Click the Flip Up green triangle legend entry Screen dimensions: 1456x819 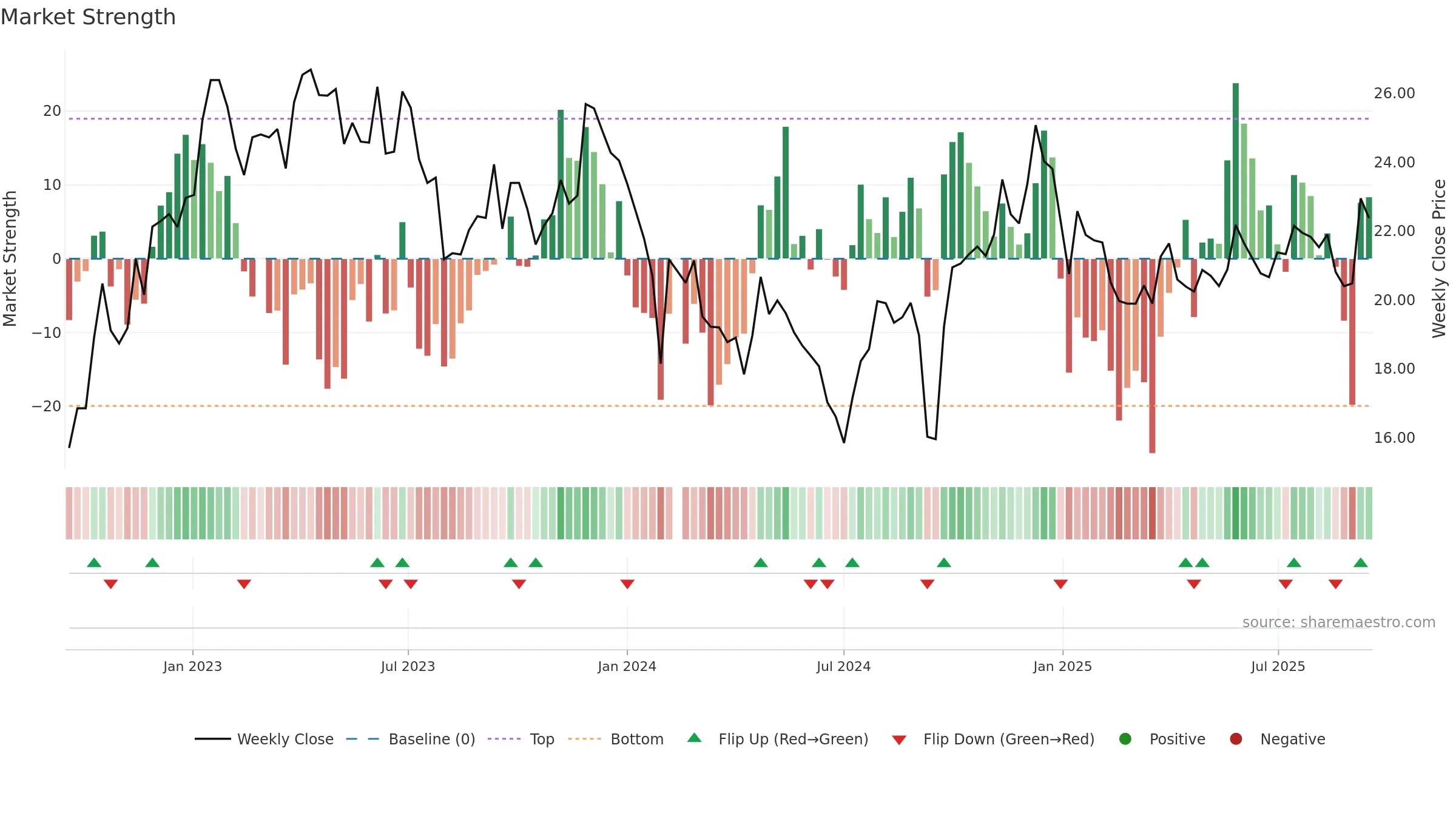778,739
